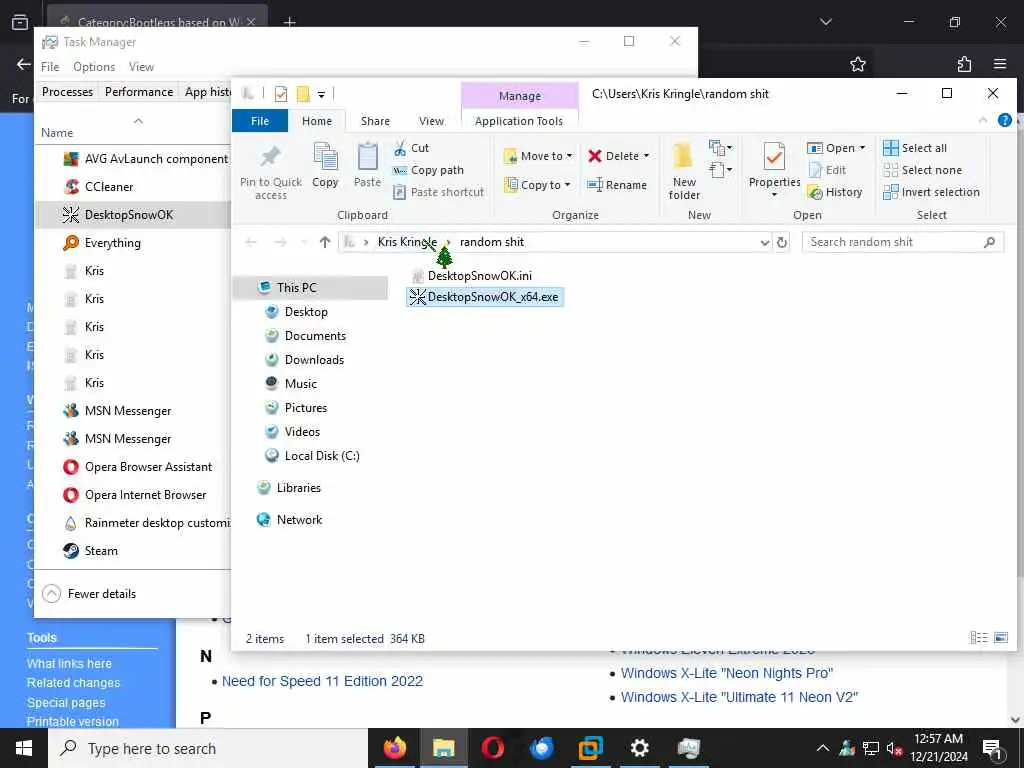Click Select all in ribbon
The height and width of the screenshot is (768, 1024).
pyautogui.click(x=914, y=148)
